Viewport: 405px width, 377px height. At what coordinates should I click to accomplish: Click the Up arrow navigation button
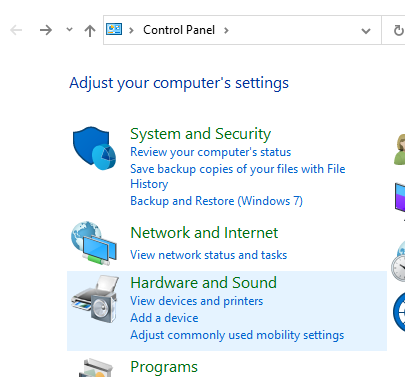tap(90, 31)
